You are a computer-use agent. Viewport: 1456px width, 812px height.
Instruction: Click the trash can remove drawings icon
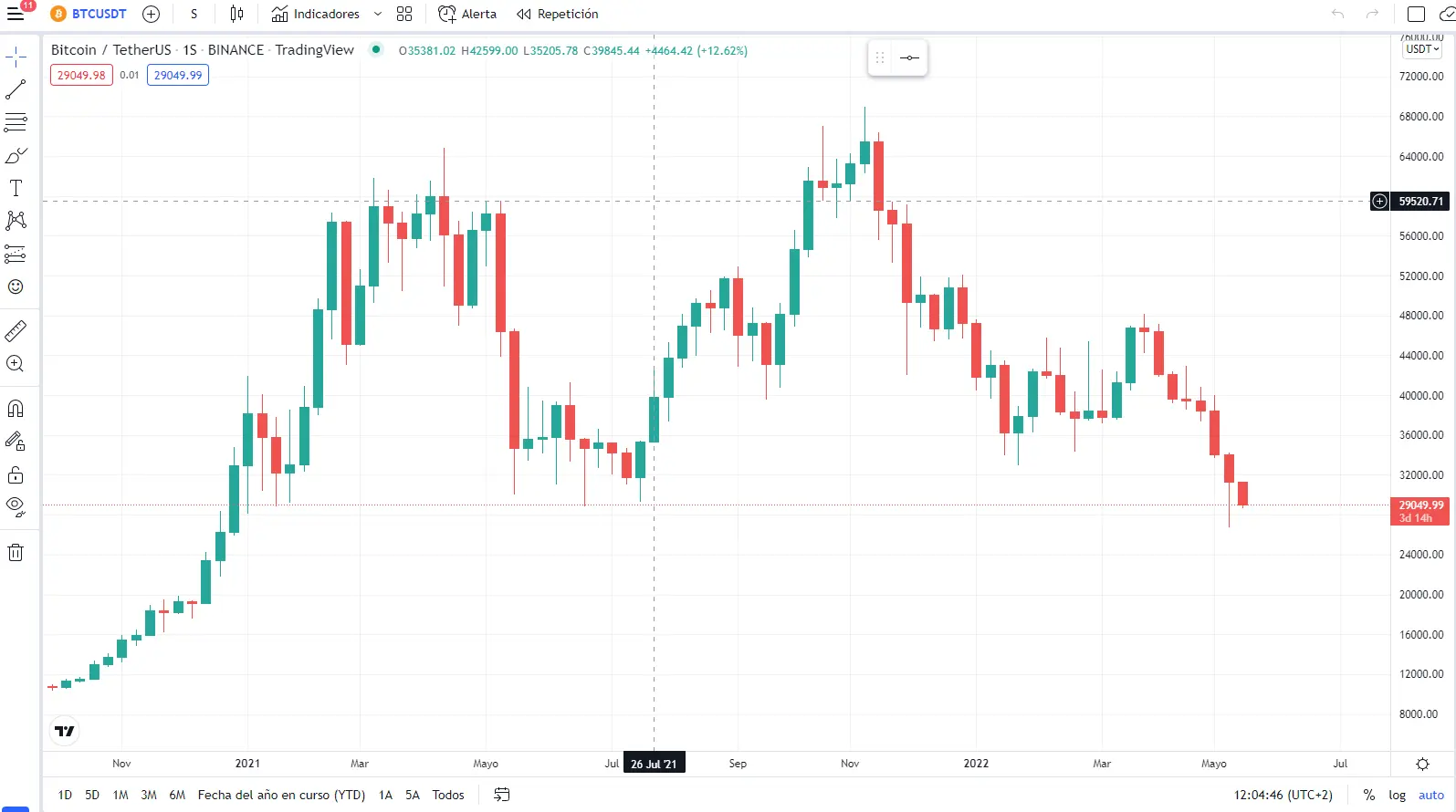click(16, 552)
